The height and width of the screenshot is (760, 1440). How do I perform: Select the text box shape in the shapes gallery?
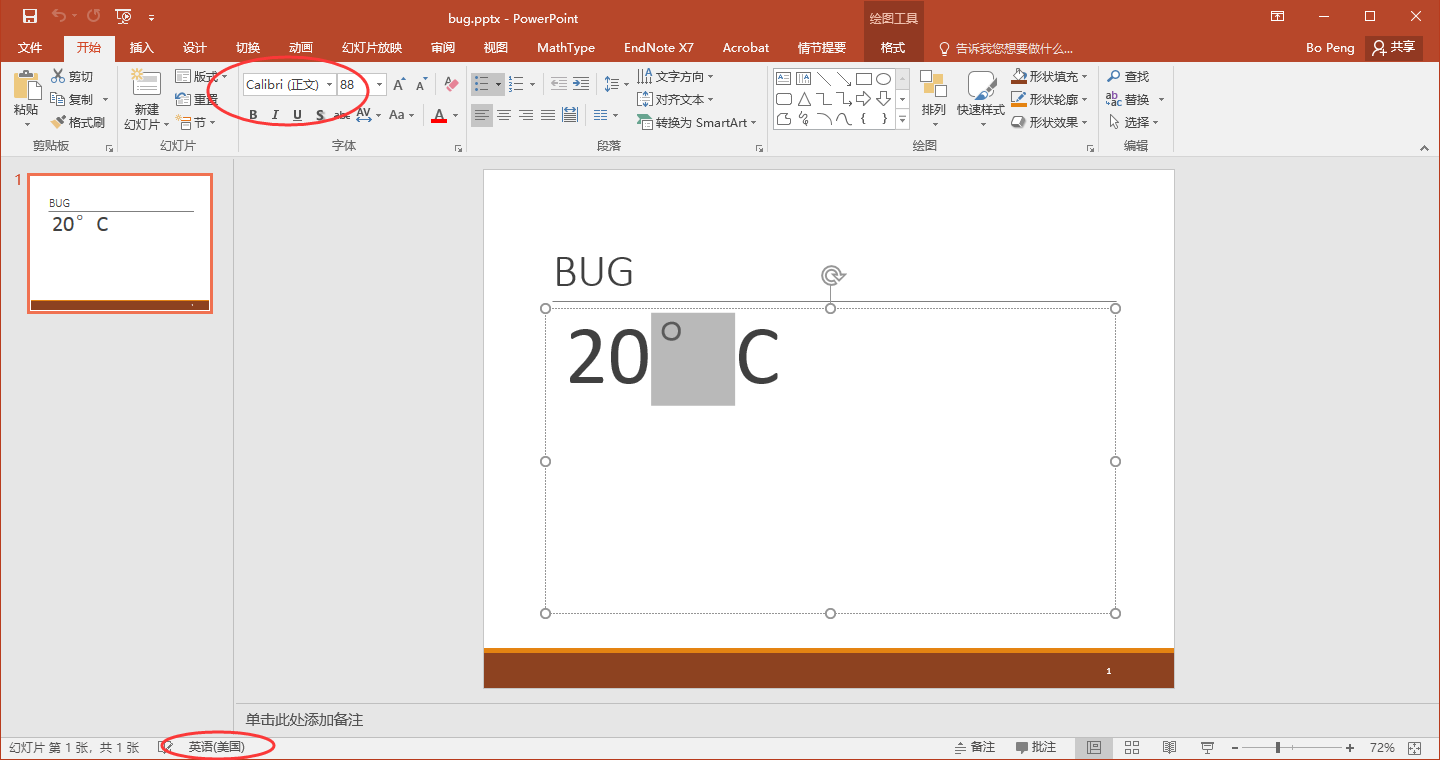pos(784,78)
